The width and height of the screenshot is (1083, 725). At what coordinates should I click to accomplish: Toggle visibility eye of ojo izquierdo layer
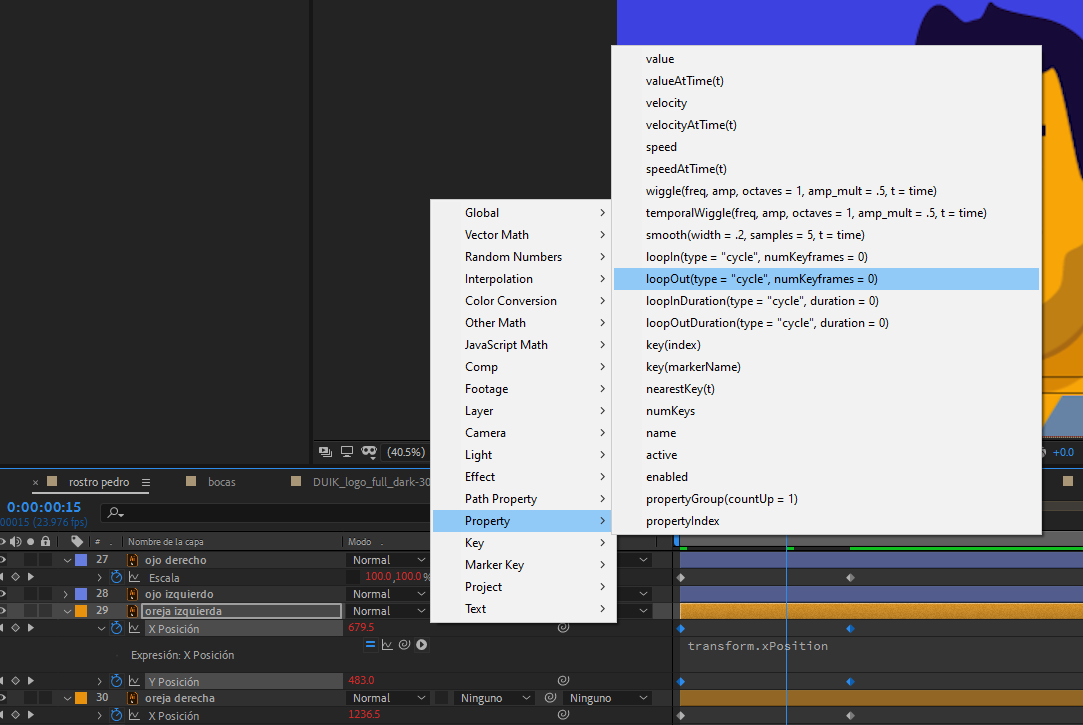4,594
